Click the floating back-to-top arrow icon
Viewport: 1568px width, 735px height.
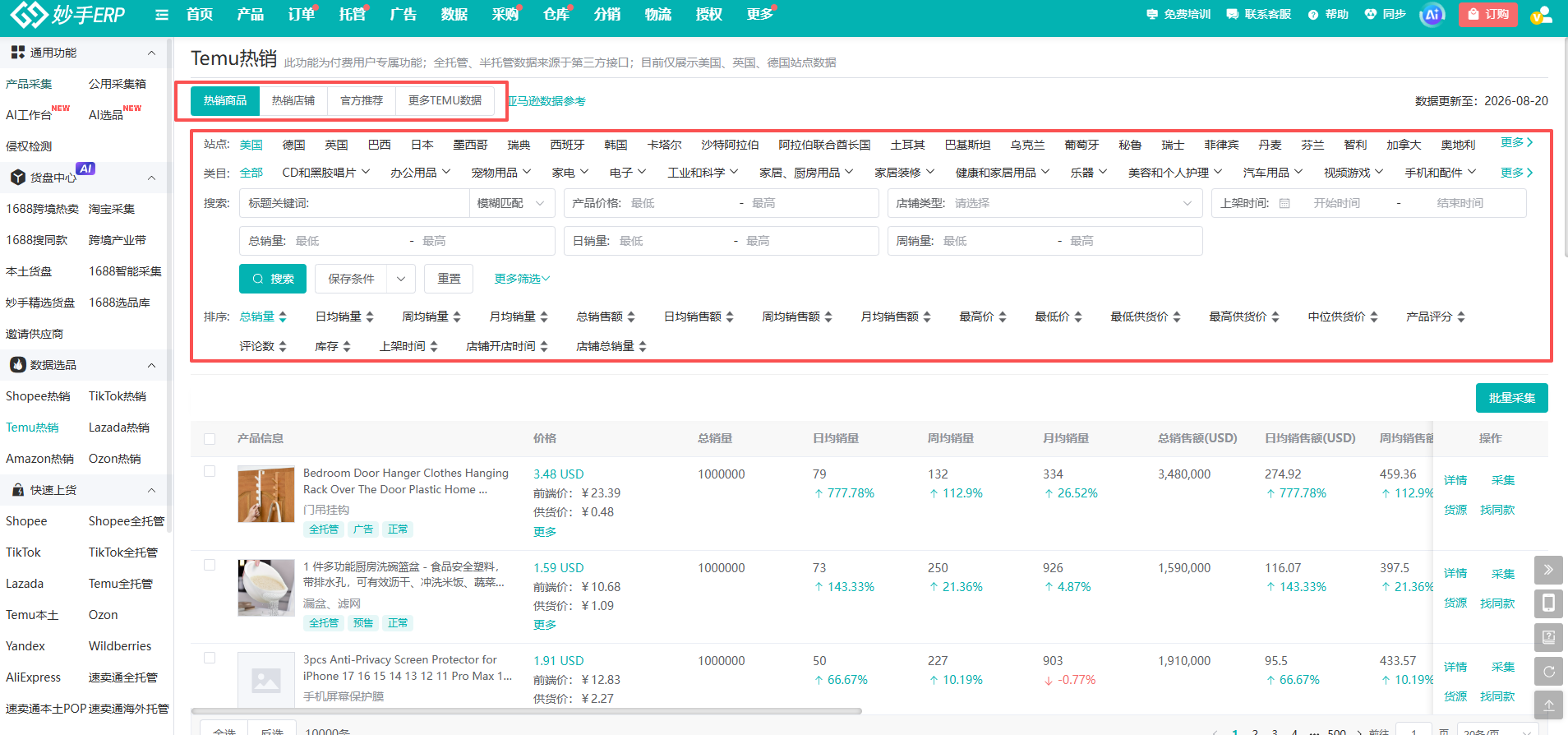pyautogui.click(x=1548, y=705)
